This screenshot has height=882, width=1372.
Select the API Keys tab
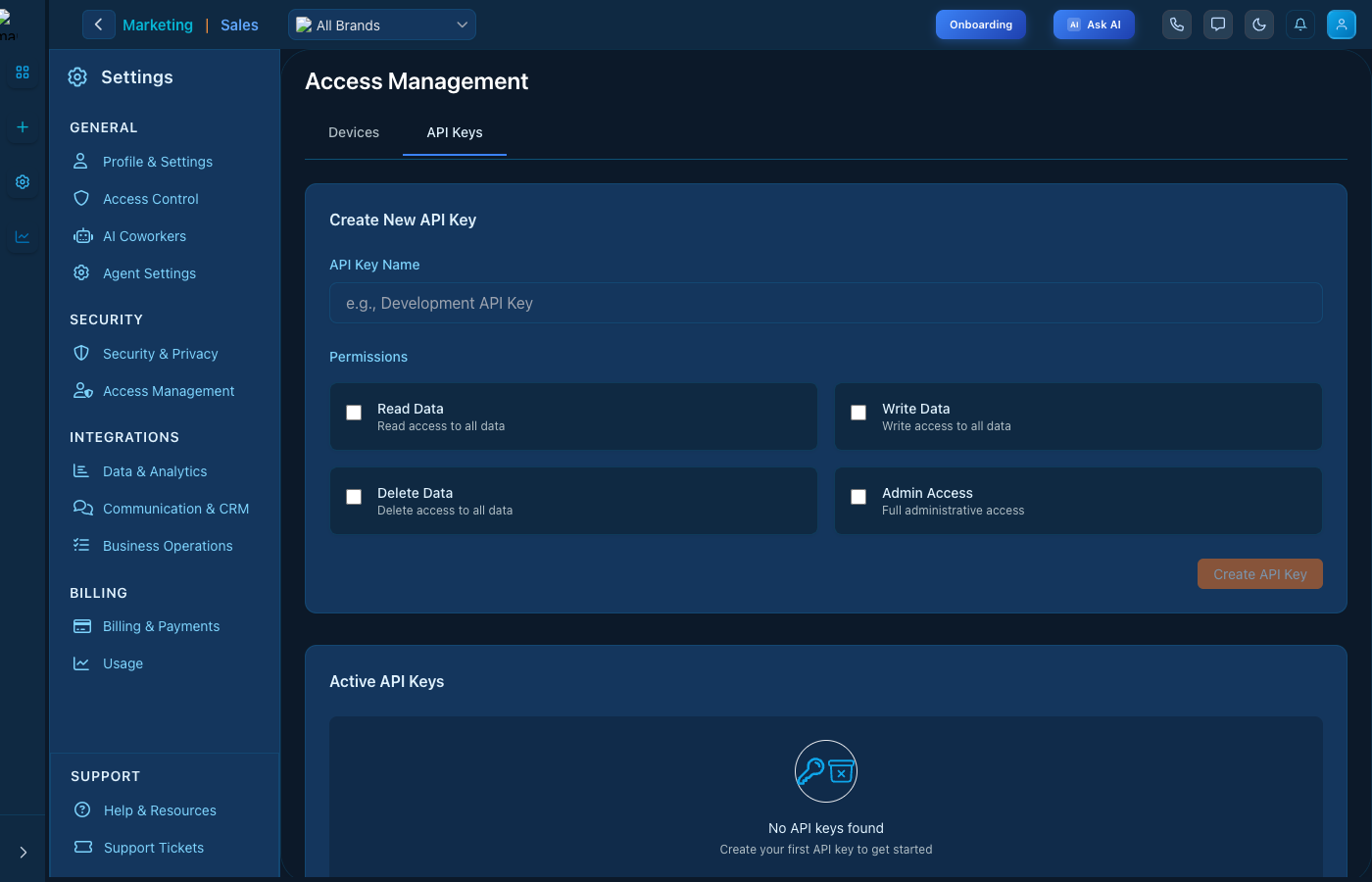click(455, 132)
